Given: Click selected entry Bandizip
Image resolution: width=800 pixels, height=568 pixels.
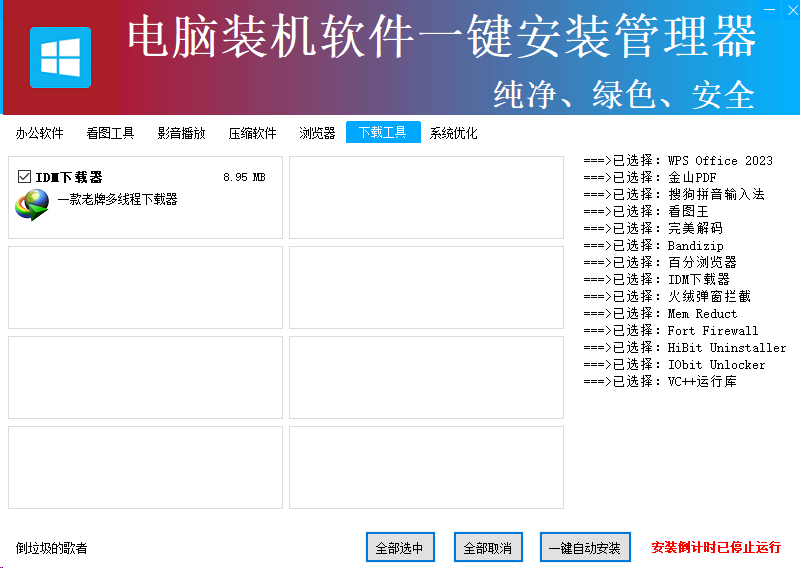Looking at the screenshot, I should point(654,245).
